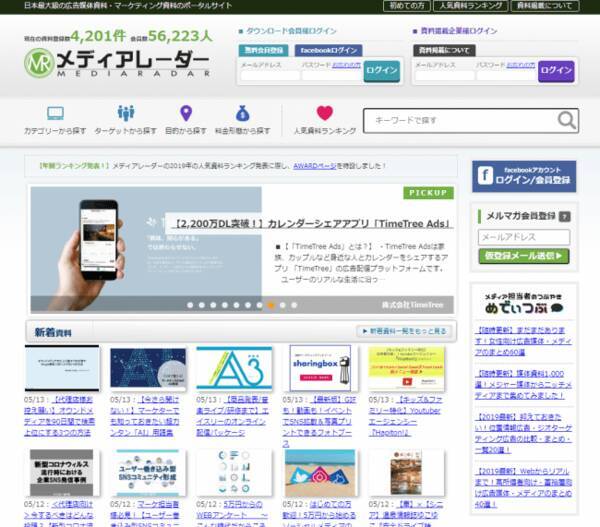Open the target search people icon
The width and height of the screenshot is (600, 527).
coord(126,113)
